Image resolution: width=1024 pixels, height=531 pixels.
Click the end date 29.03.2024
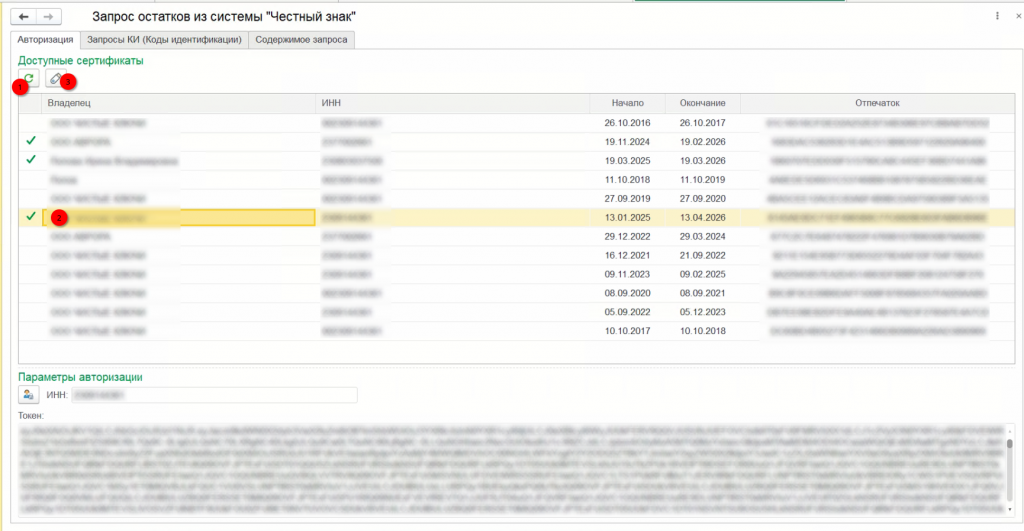703,236
